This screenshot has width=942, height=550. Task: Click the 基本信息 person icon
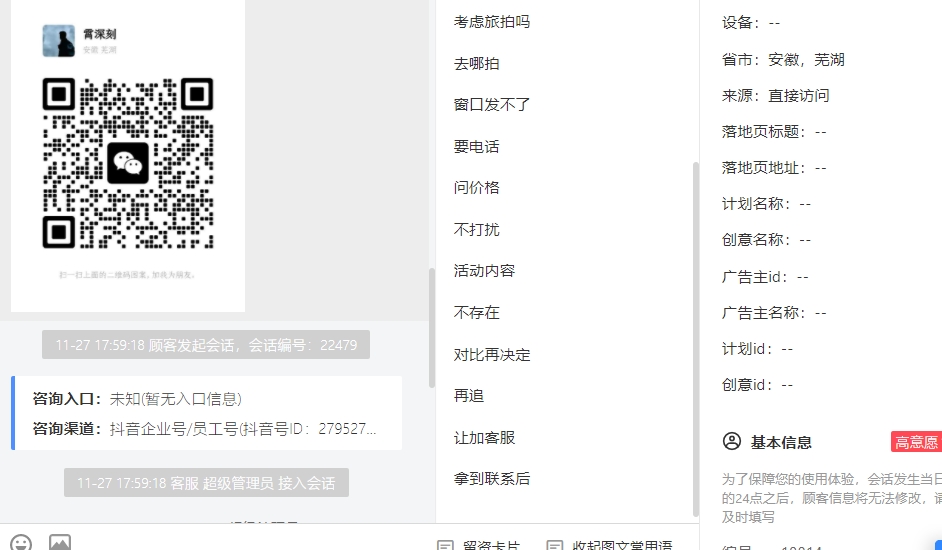732,441
